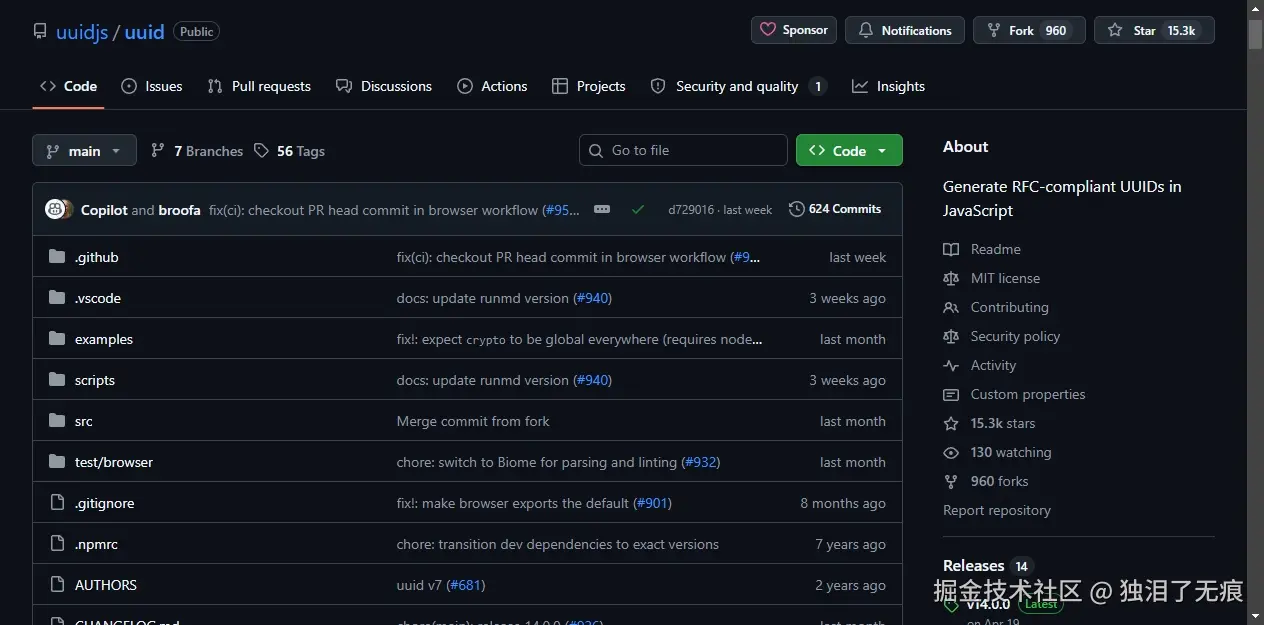Click the star icon in the Star button
The width and height of the screenshot is (1264, 625).
[x=1115, y=30]
